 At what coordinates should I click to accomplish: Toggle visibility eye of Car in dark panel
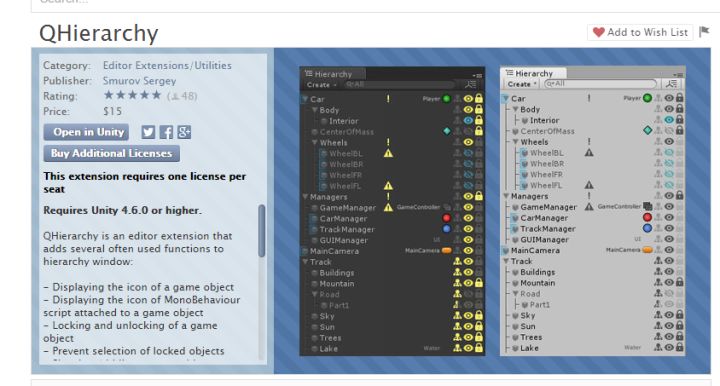pyautogui.click(x=468, y=99)
